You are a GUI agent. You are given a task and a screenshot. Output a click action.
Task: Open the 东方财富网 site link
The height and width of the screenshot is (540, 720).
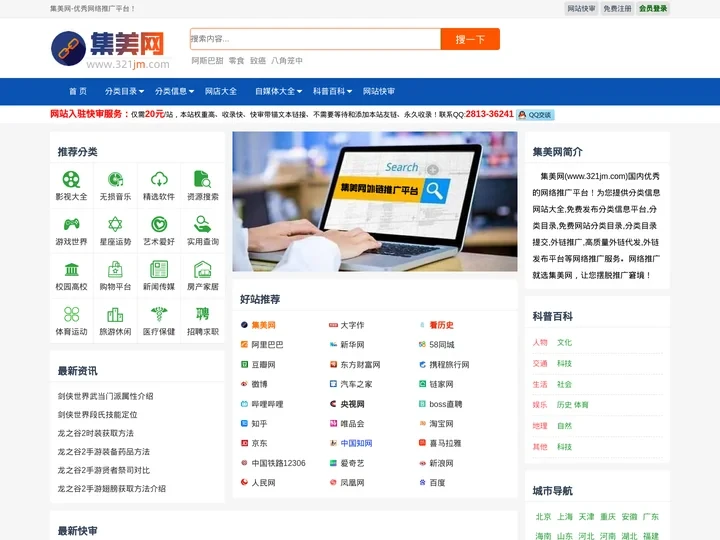coord(360,365)
